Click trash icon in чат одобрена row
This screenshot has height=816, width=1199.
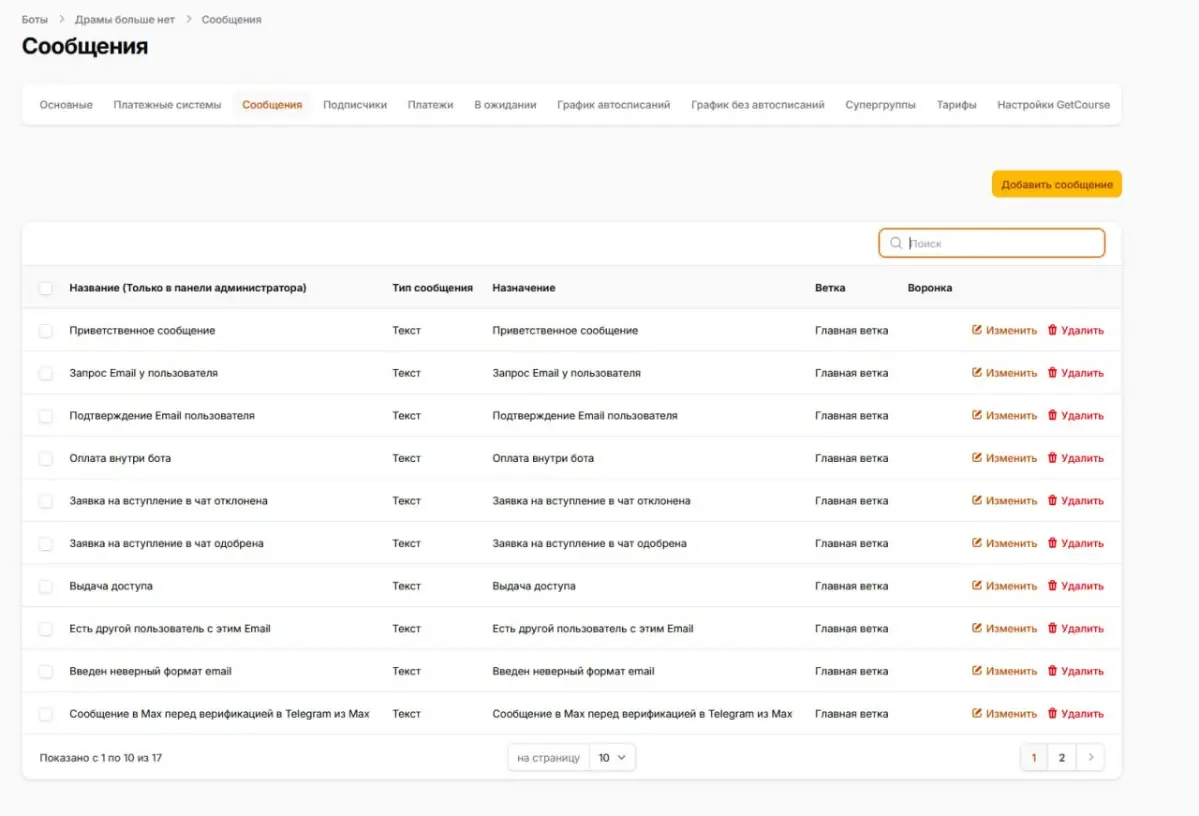click(x=1052, y=543)
